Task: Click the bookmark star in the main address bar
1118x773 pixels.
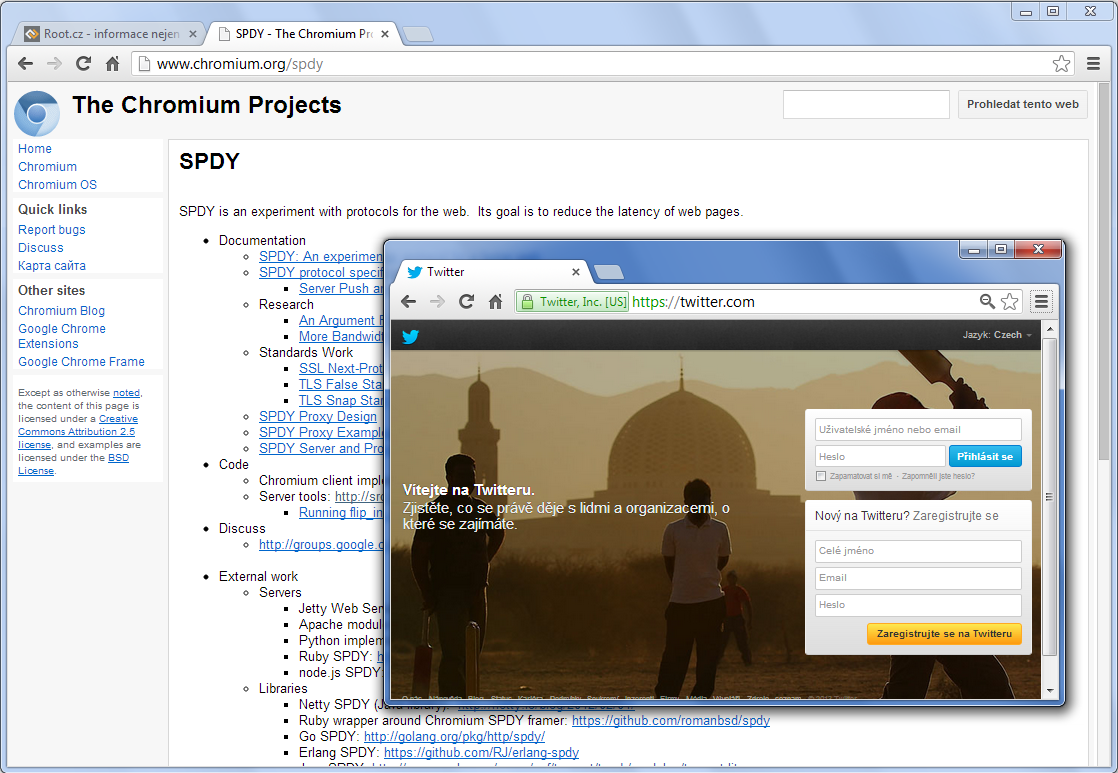Action: (1061, 62)
